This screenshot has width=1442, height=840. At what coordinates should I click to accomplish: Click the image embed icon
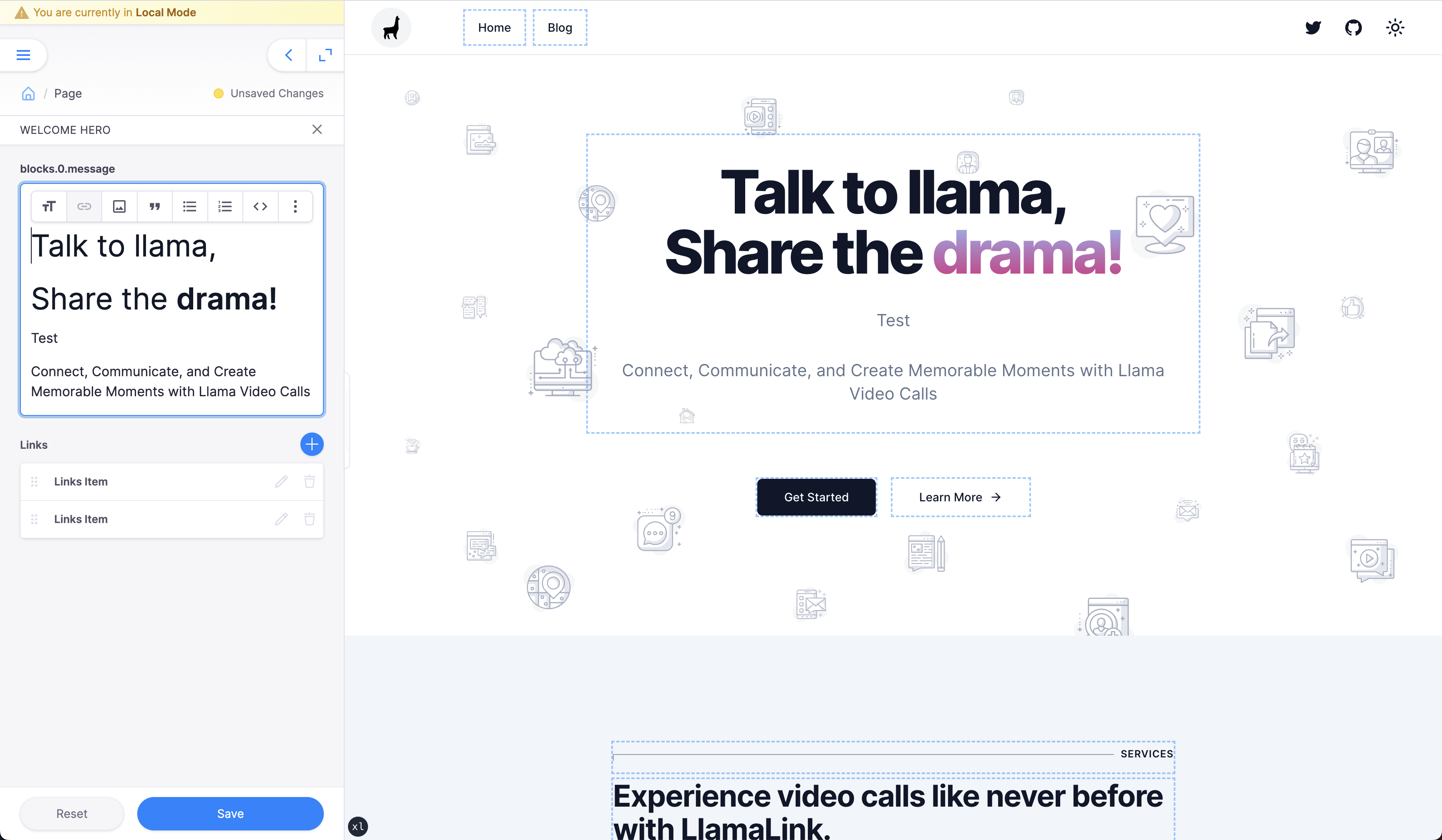point(120,206)
